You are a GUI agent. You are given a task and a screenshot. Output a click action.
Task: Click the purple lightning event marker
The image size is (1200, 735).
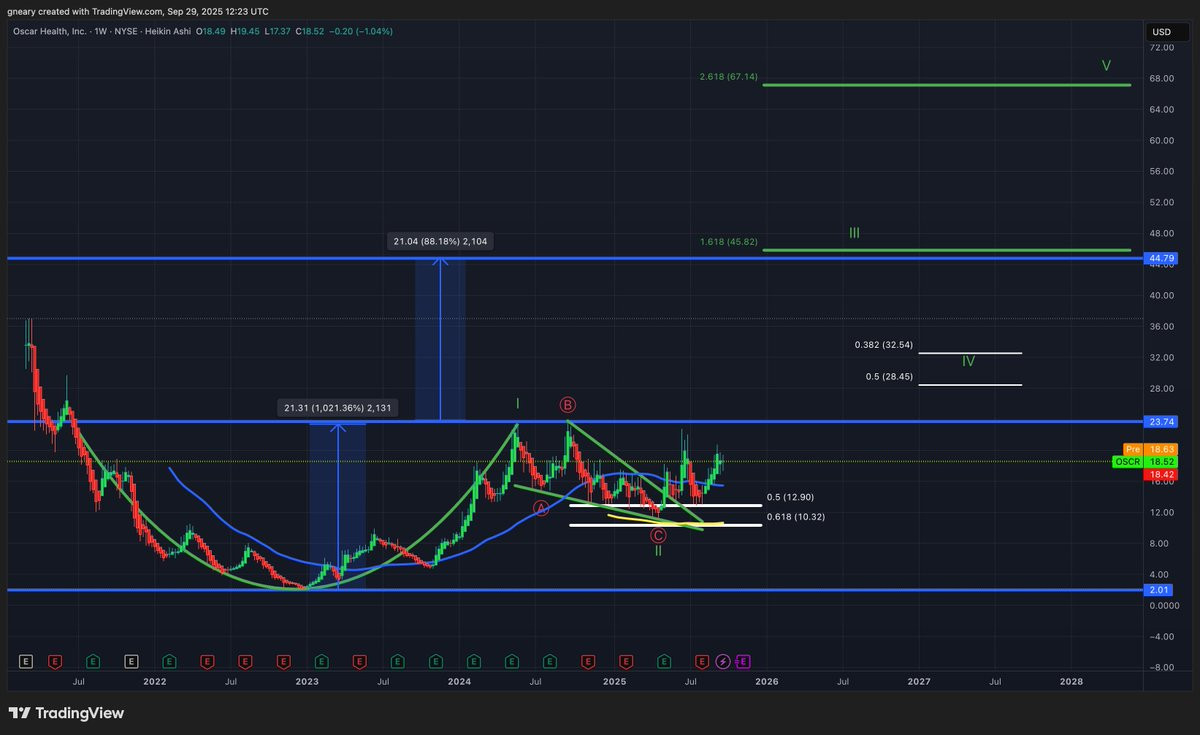pos(722,661)
